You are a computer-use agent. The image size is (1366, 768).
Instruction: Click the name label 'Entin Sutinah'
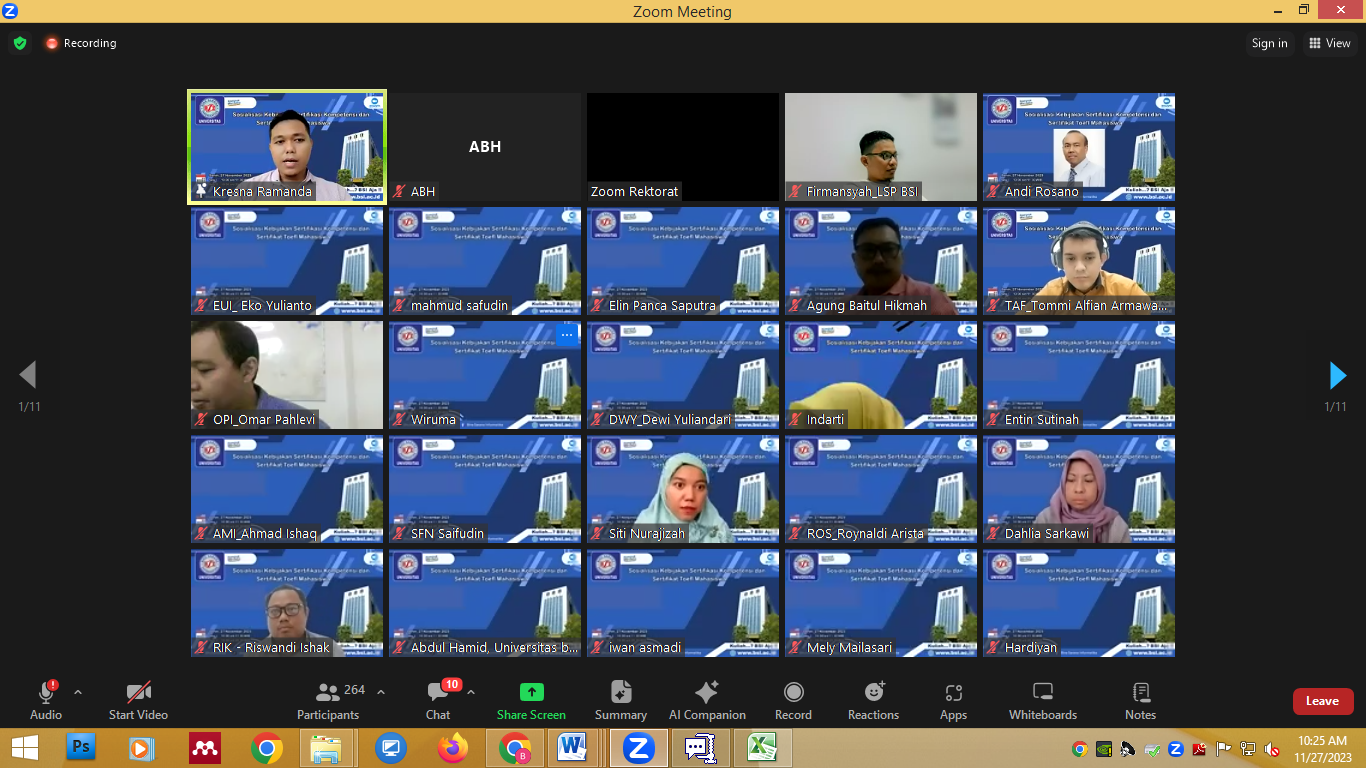(x=1042, y=419)
